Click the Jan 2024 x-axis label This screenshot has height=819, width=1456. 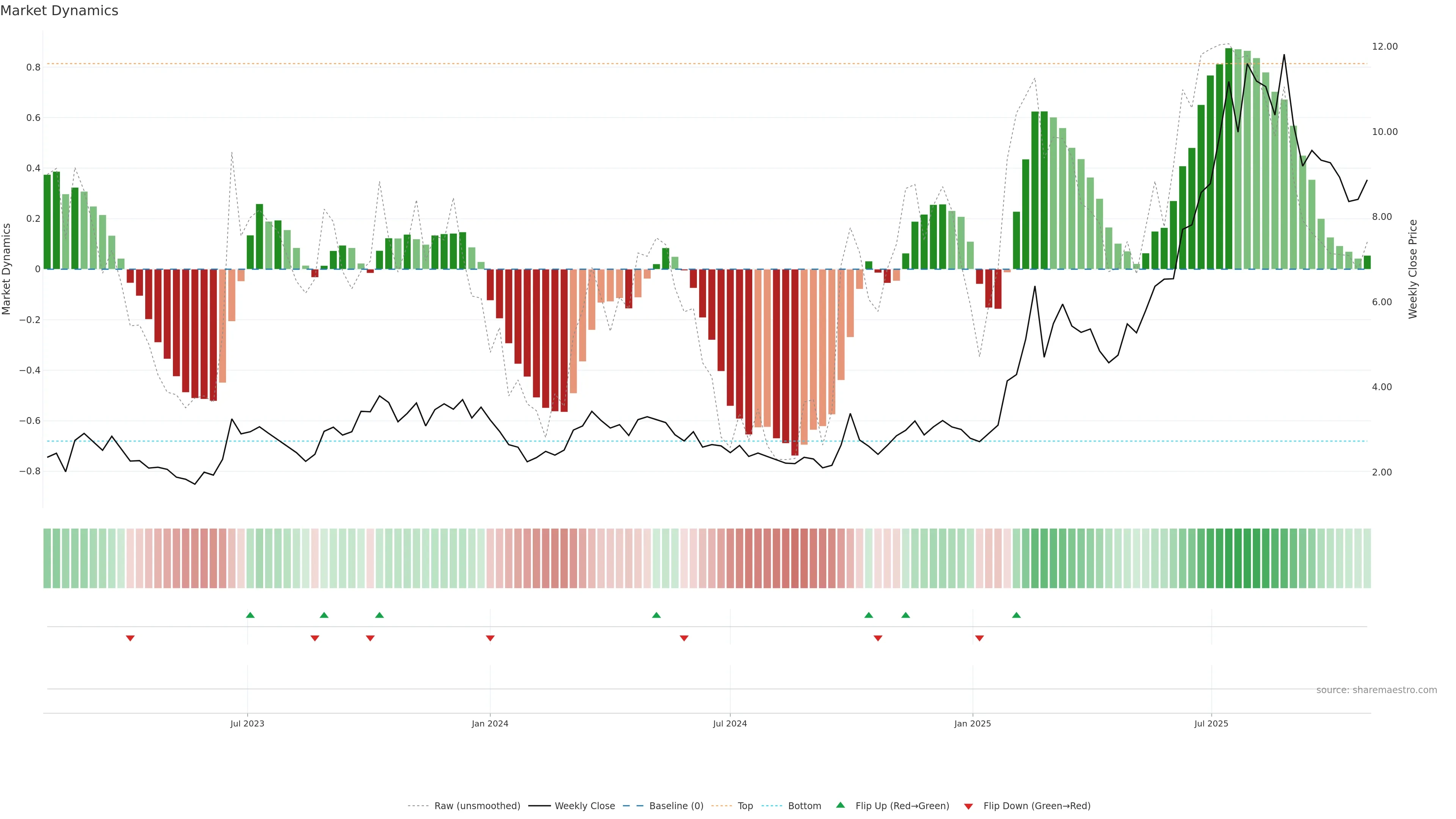click(x=490, y=723)
